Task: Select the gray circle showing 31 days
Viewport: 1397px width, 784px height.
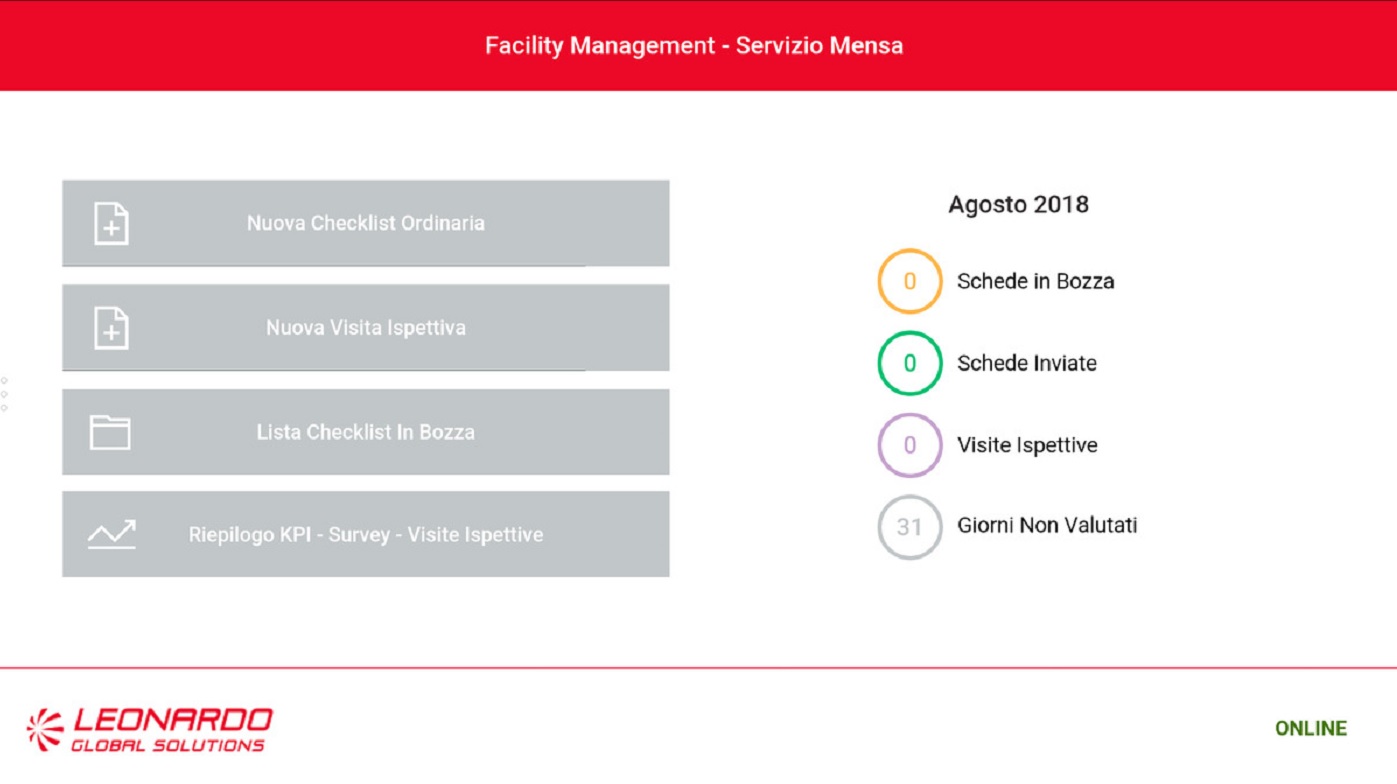Action: [909, 526]
